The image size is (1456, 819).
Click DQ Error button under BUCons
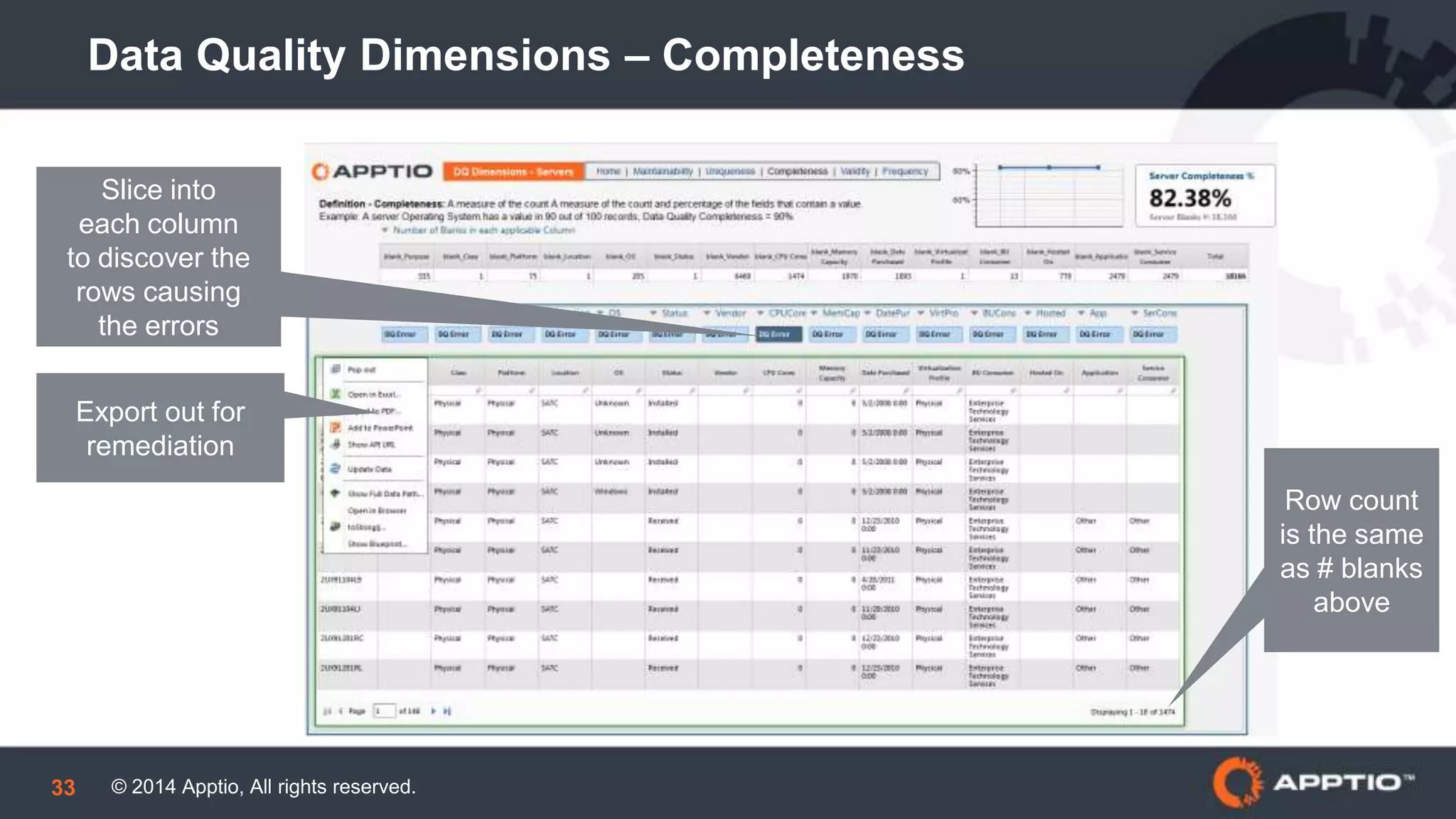992,334
